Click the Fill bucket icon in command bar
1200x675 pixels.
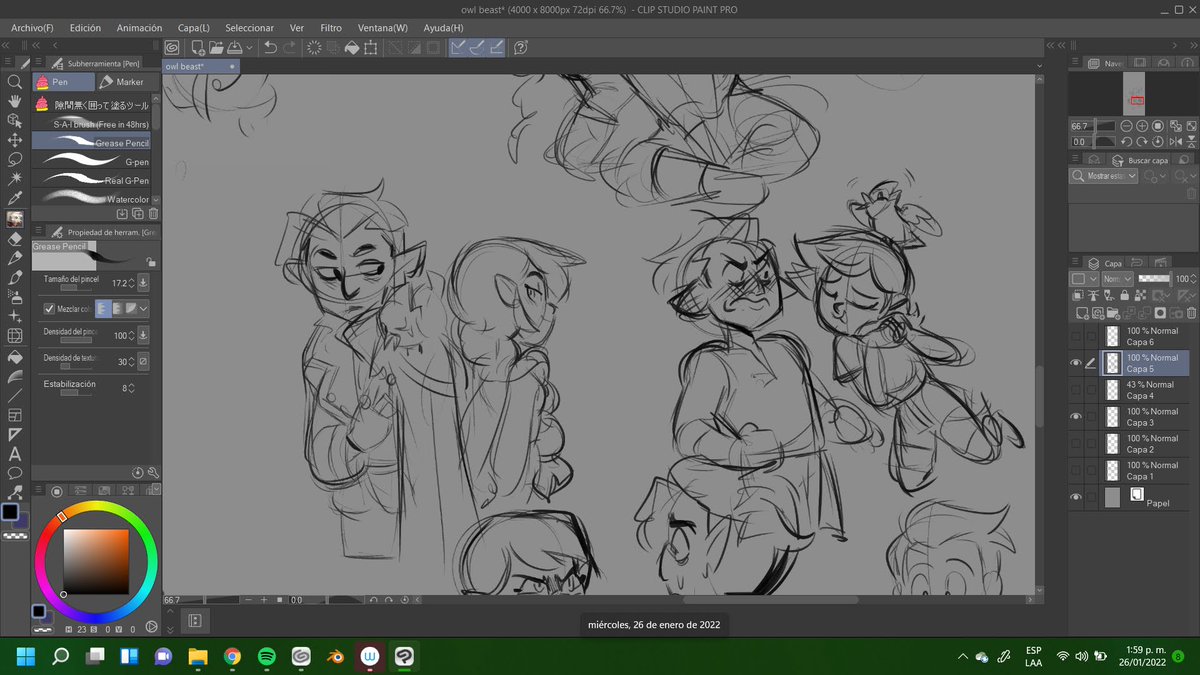351,47
